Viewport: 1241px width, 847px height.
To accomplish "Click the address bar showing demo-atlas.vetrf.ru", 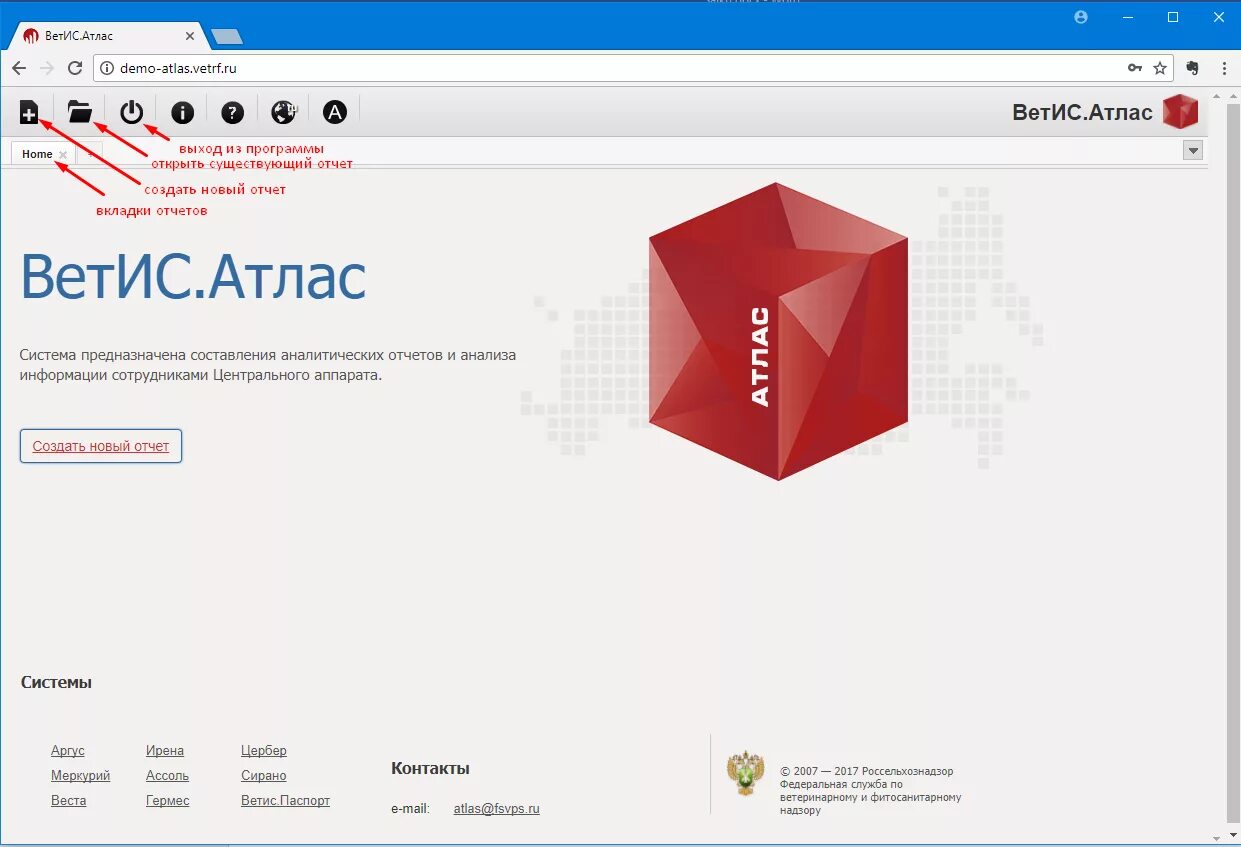I will (634, 68).
